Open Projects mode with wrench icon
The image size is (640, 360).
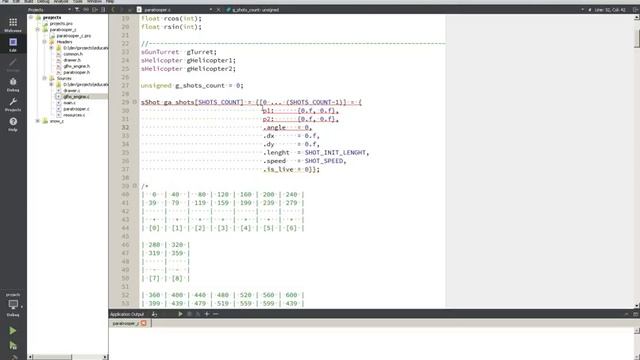13,104
